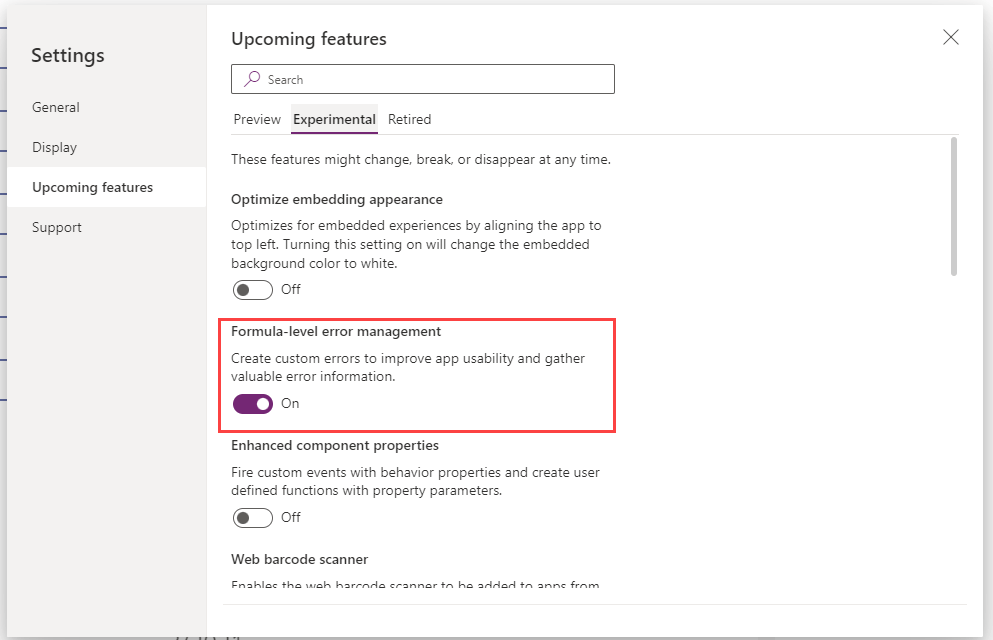The height and width of the screenshot is (640, 993).
Task: Select the Experimental tab
Action: click(334, 119)
